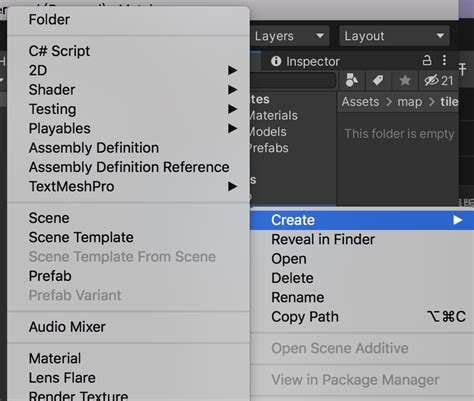Select the Models folder in project tree

tap(268, 132)
